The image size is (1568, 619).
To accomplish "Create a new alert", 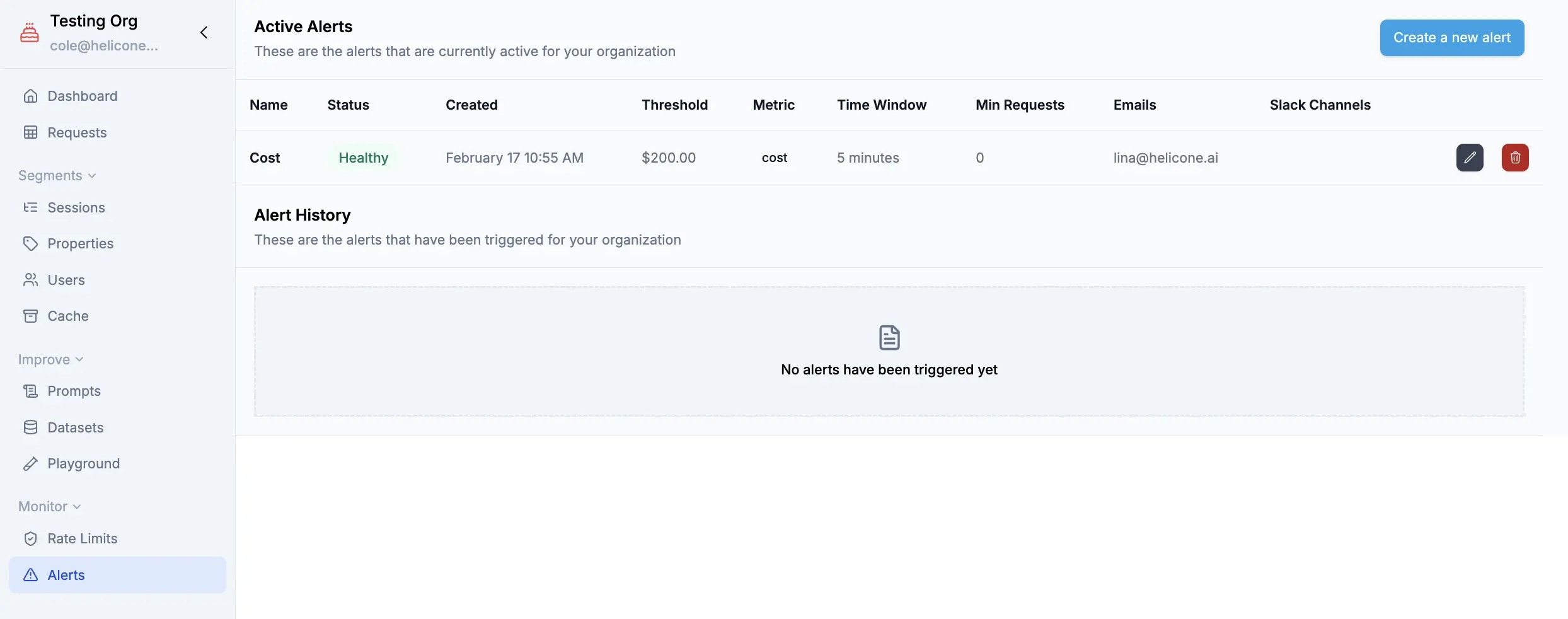I will pos(1452,38).
